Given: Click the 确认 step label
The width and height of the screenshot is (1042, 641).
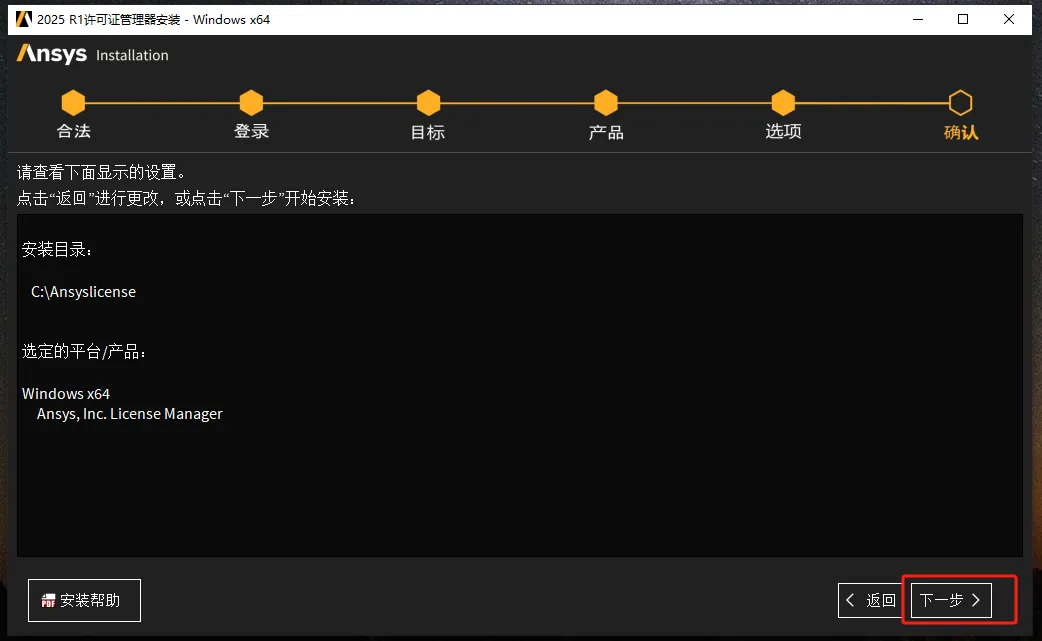Looking at the screenshot, I should tap(961, 132).
